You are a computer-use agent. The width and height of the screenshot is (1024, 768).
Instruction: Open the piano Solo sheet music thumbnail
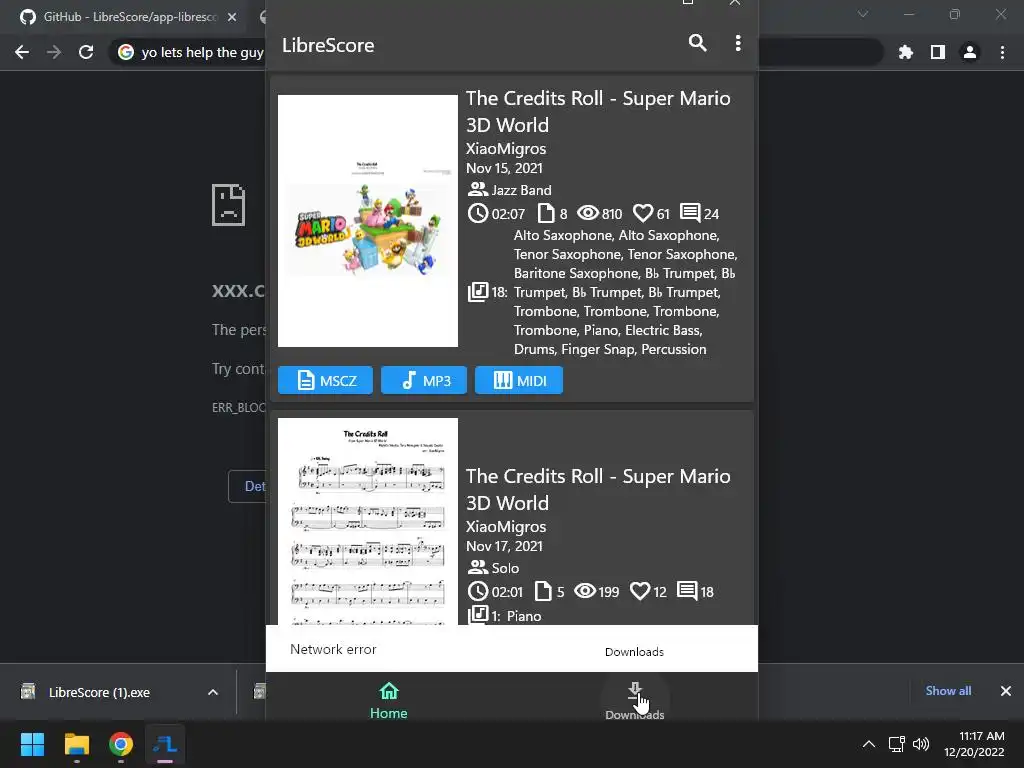click(x=368, y=521)
